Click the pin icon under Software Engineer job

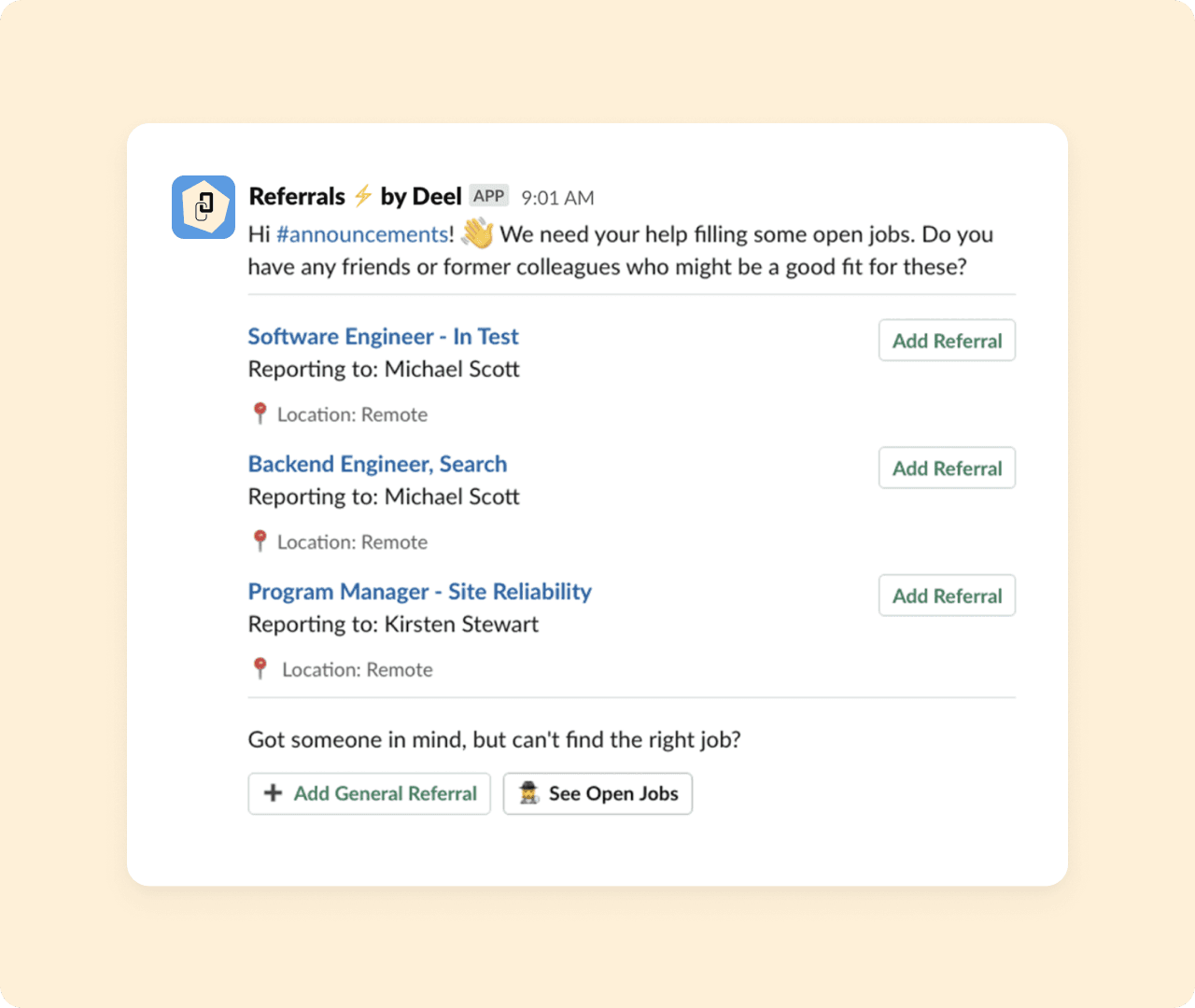point(260,413)
